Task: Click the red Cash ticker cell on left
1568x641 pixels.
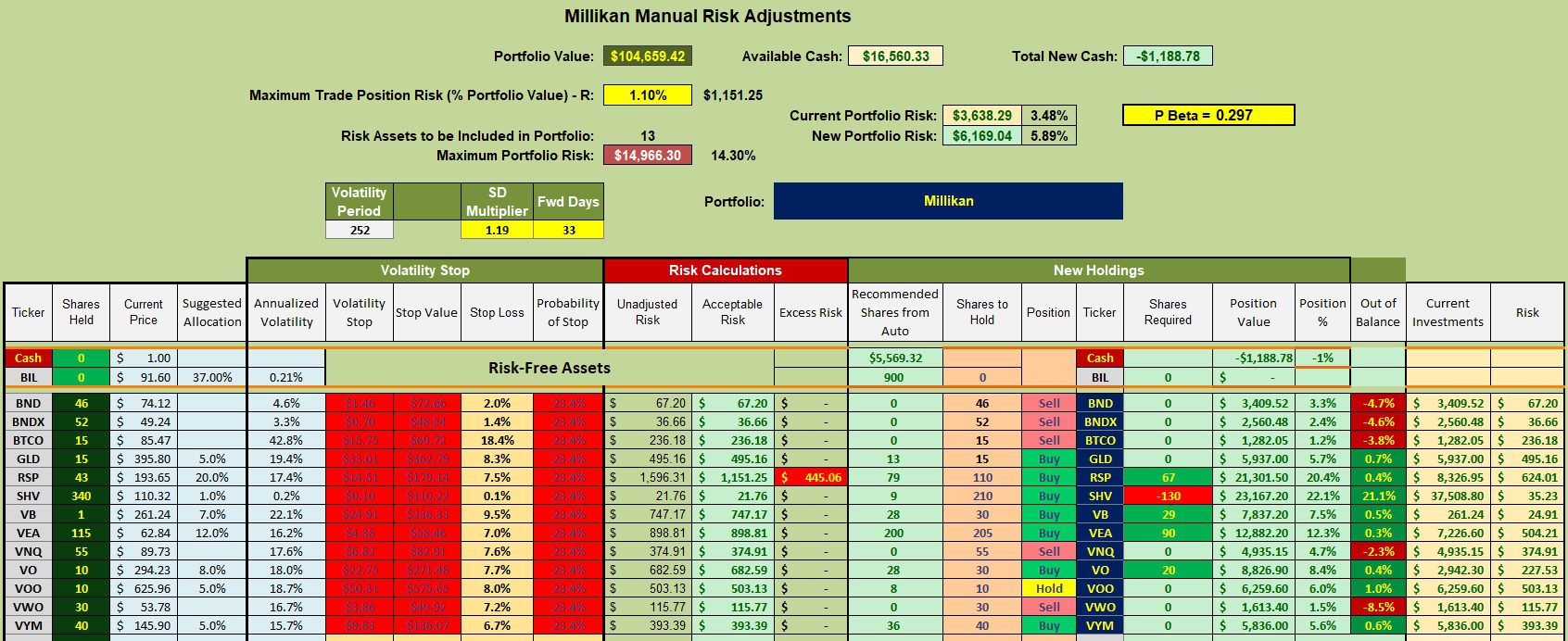Action: 28,358
